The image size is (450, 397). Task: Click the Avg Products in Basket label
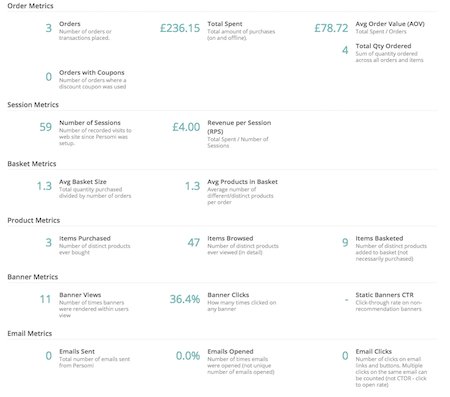[242, 182]
